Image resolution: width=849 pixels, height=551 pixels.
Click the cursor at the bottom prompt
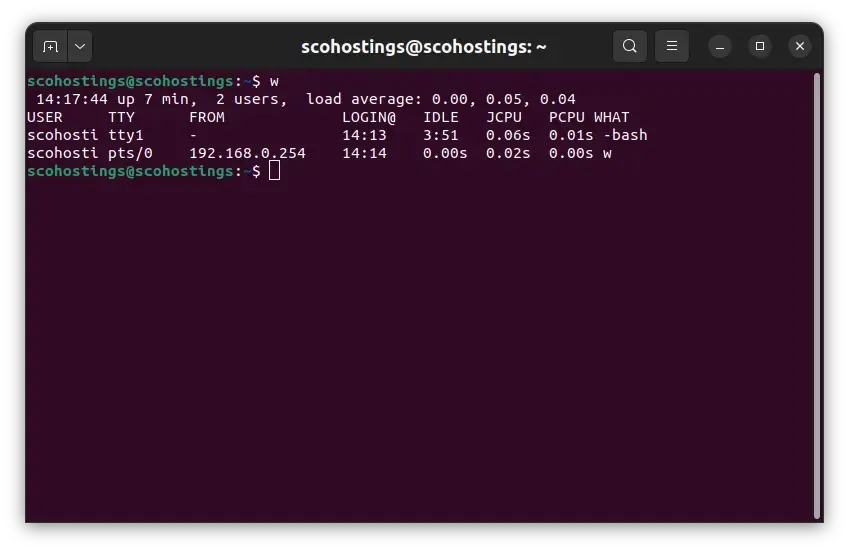tap(275, 171)
